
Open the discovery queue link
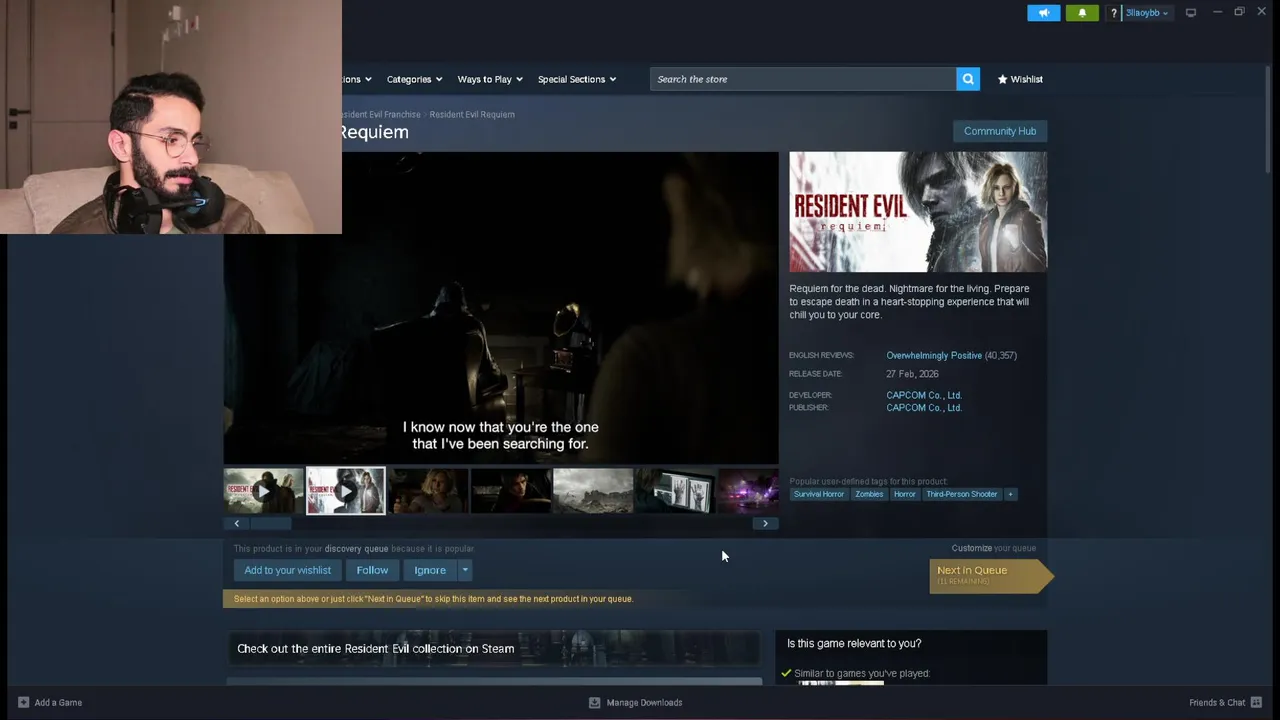coord(356,549)
